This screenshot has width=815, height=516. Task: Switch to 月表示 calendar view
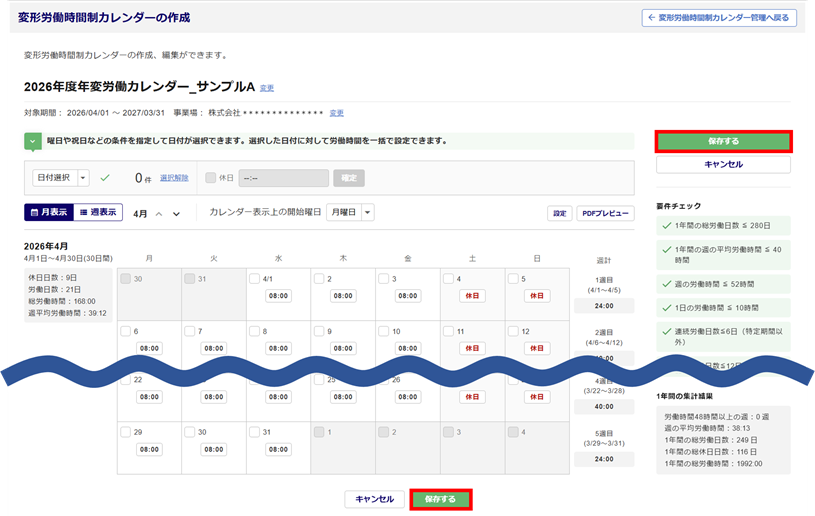point(47,212)
